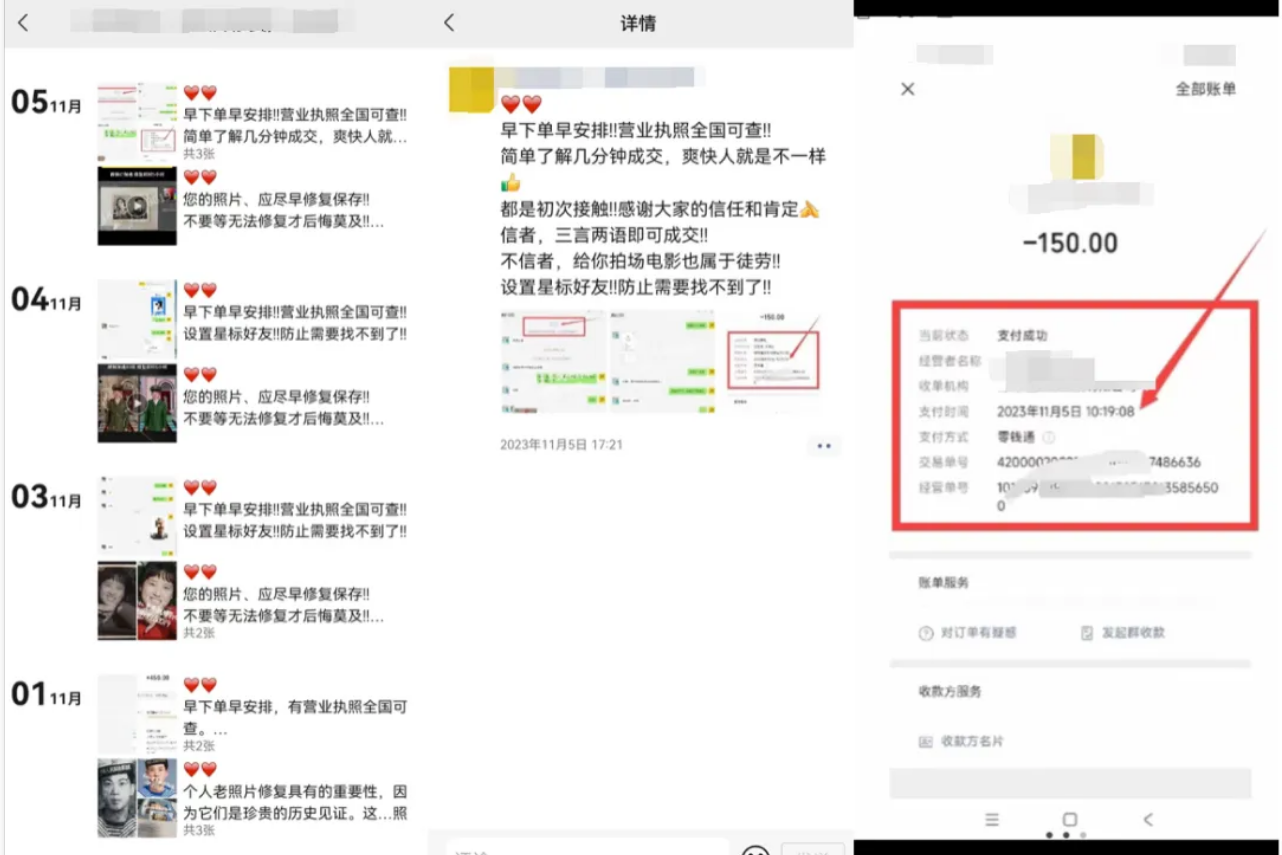Image resolution: width=1282 pixels, height=855 pixels.
Task: Open 05 post text 简单了解几分钟成交
Action: pos(295,136)
